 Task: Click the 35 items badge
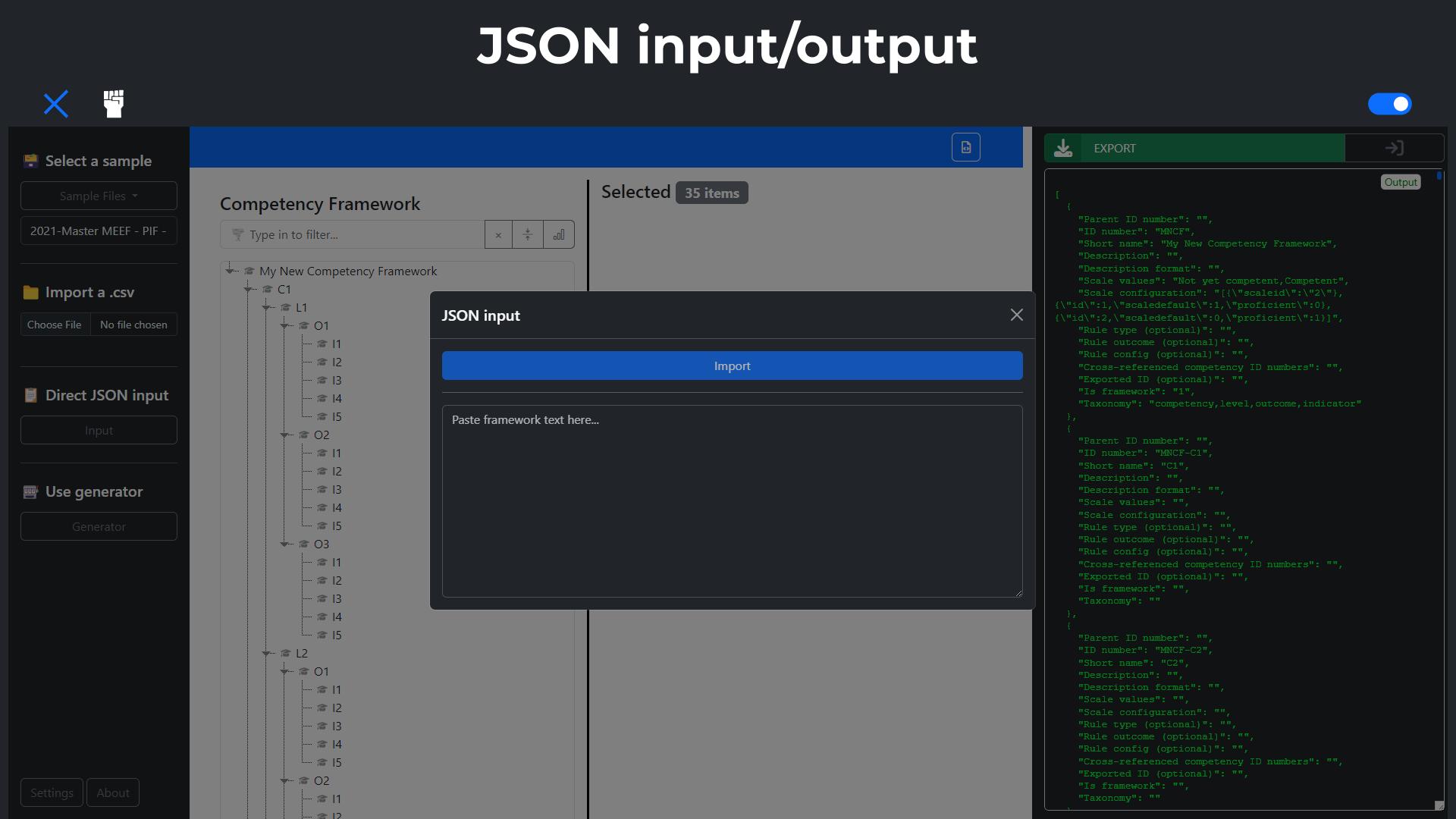coord(711,193)
